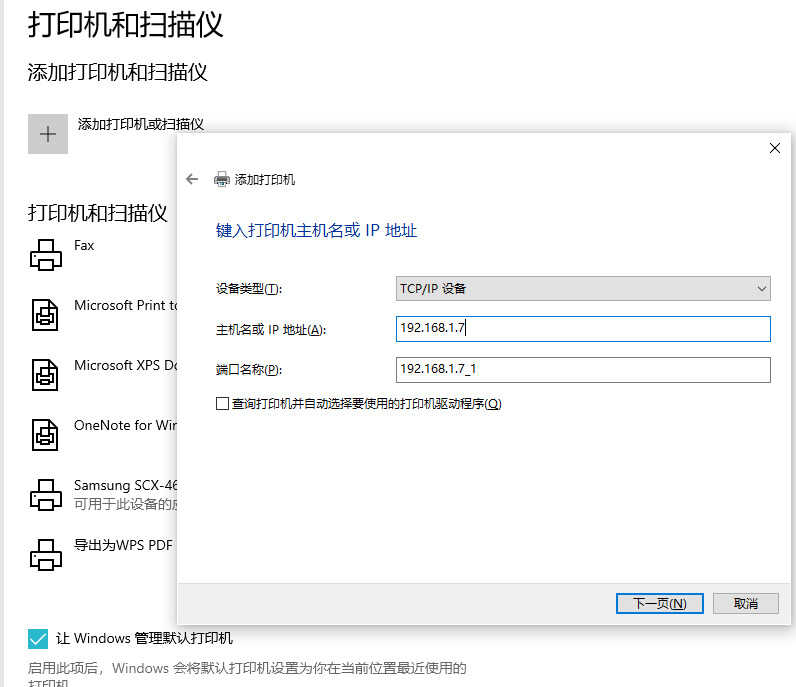The height and width of the screenshot is (687, 796).
Task: Click the Microsoft Print to PDF name
Action: point(125,305)
